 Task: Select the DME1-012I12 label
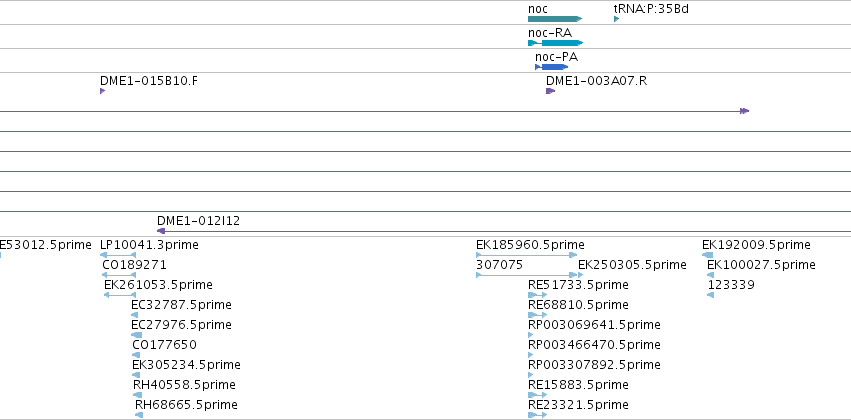199,221
